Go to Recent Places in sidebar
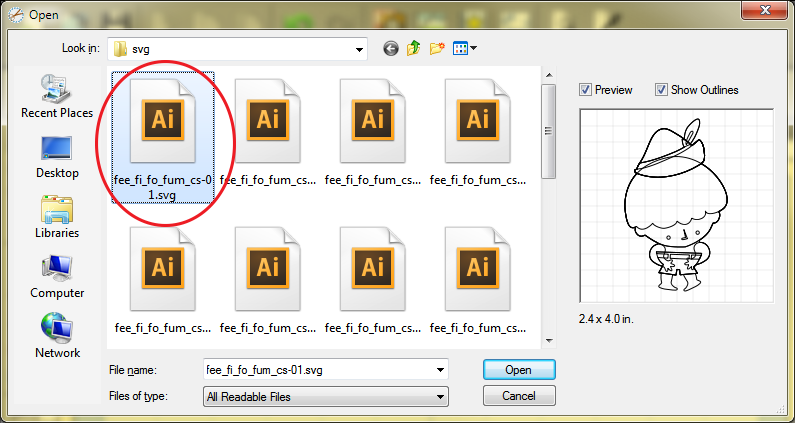This screenshot has width=795, height=423. 57,96
